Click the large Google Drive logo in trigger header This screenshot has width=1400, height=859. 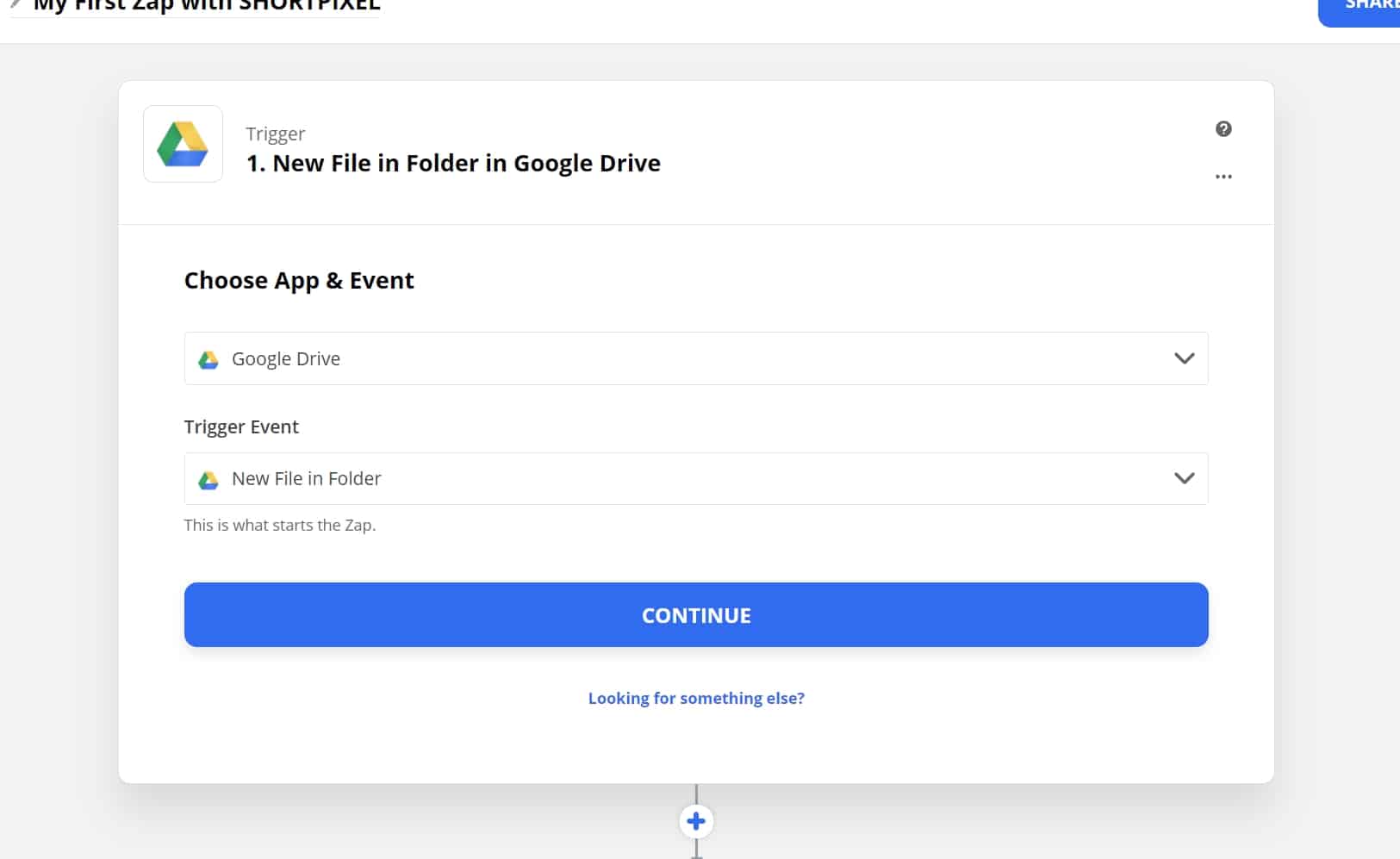pos(183,144)
